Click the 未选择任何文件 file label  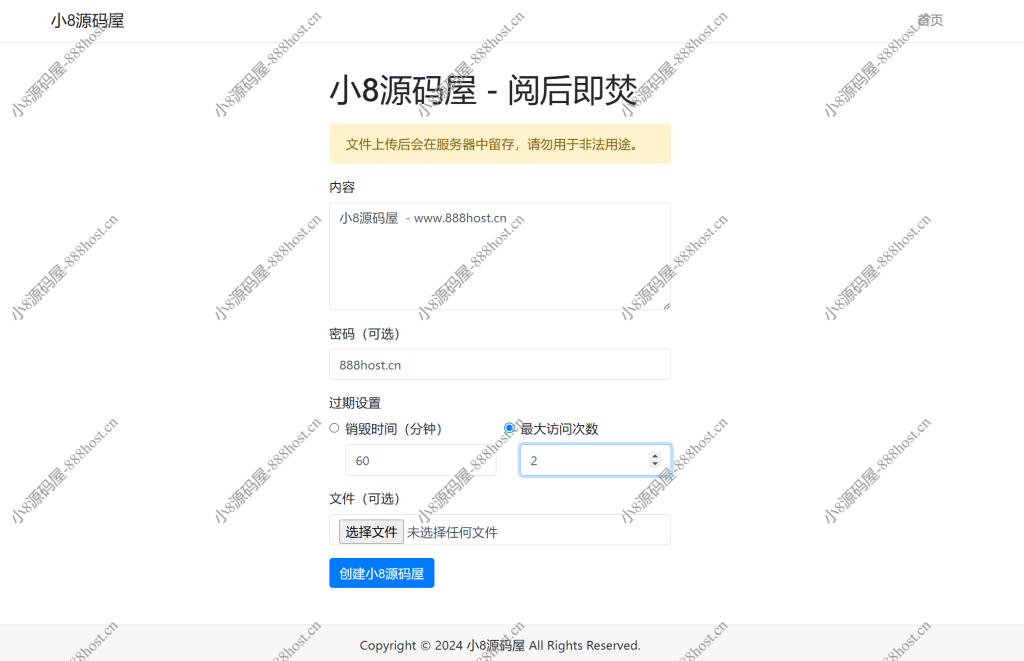coord(453,532)
